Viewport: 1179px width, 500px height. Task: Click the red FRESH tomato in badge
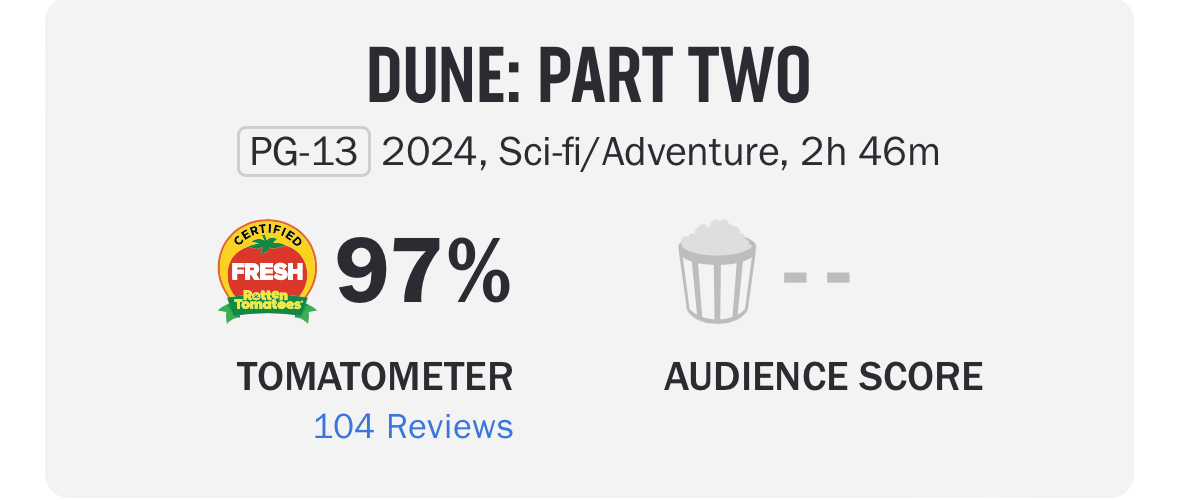[x=266, y=271]
